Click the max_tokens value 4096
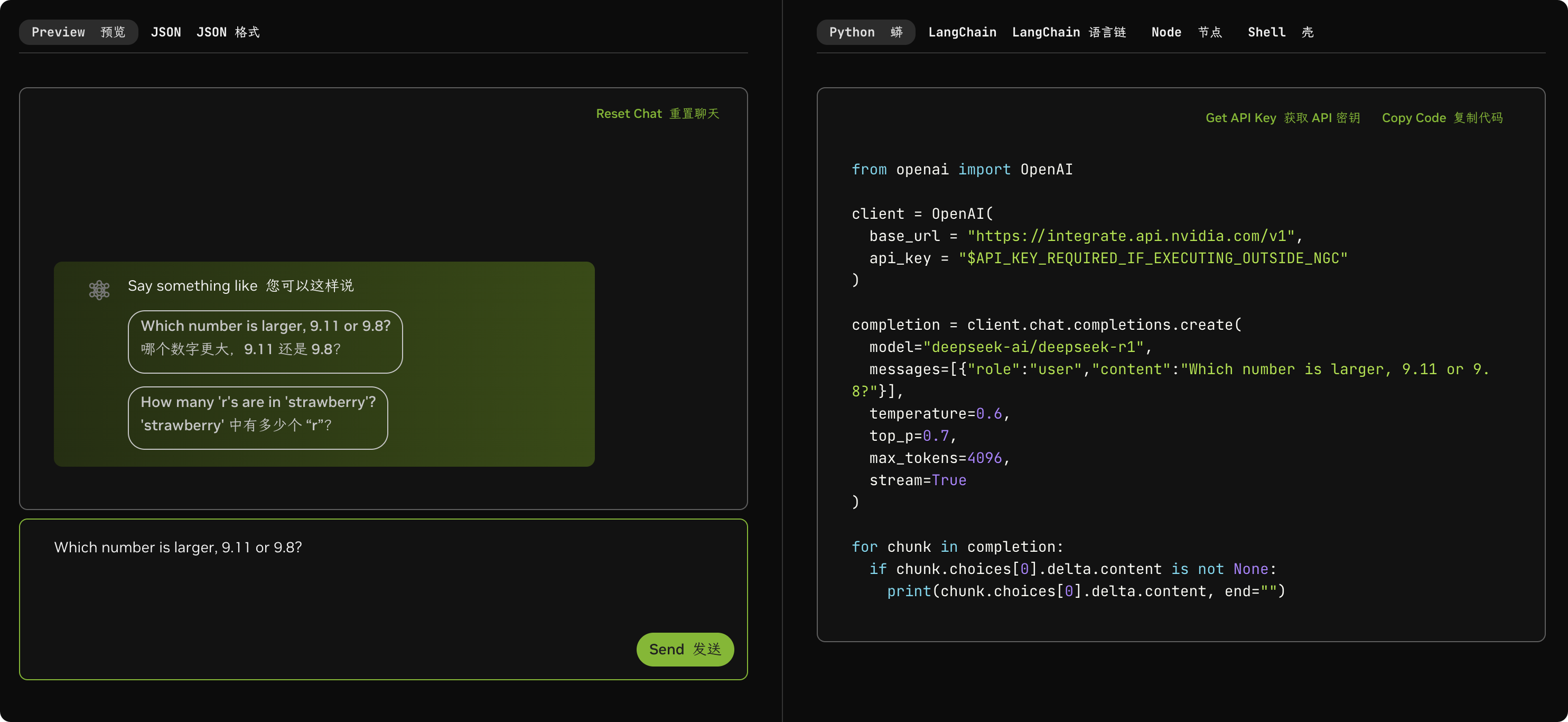 point(984,458)
